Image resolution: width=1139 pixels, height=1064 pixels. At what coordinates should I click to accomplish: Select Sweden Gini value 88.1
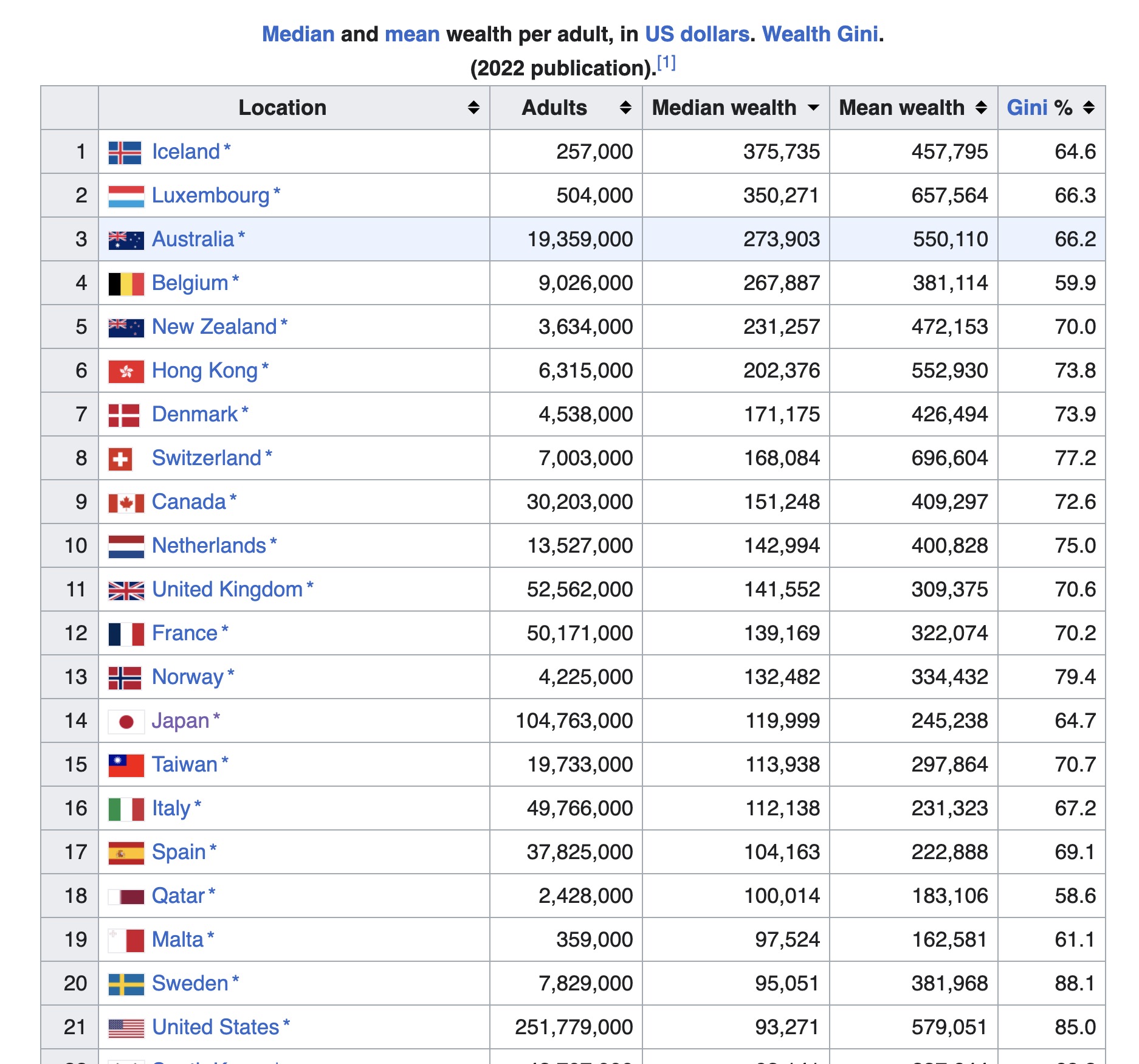tap(1075, 983)
